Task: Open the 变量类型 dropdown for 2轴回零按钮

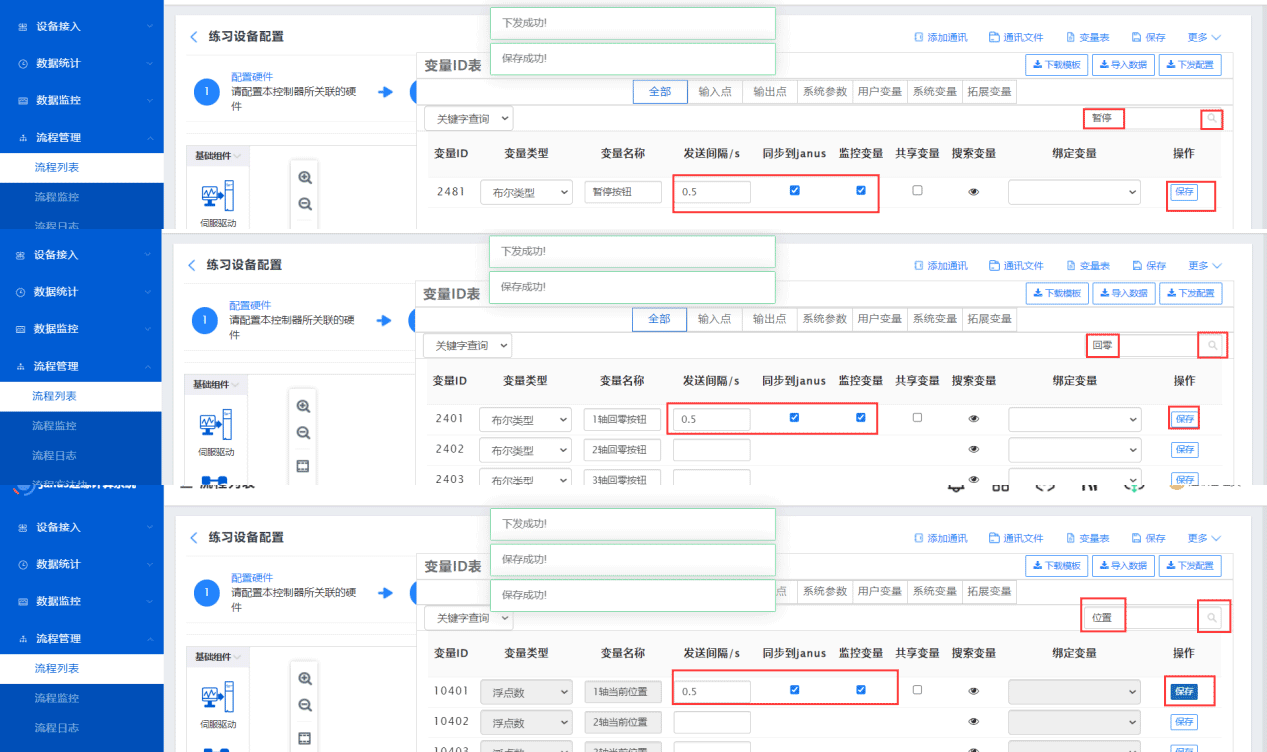Action: (x=525, y=450)
